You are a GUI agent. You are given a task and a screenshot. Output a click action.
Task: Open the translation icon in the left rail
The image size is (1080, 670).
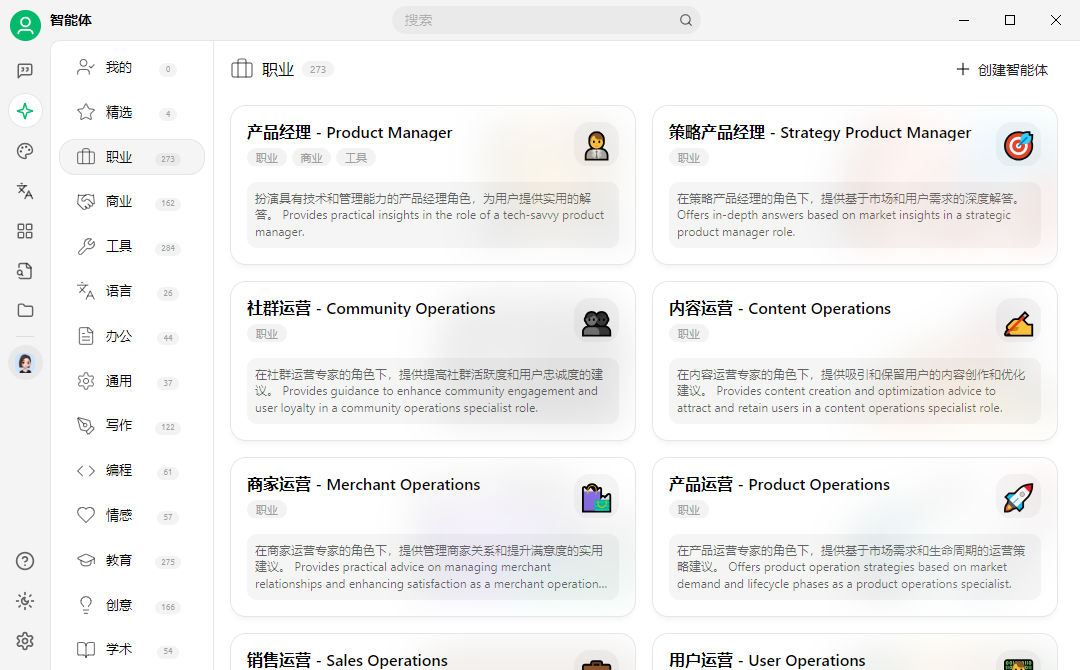point(25,190)
